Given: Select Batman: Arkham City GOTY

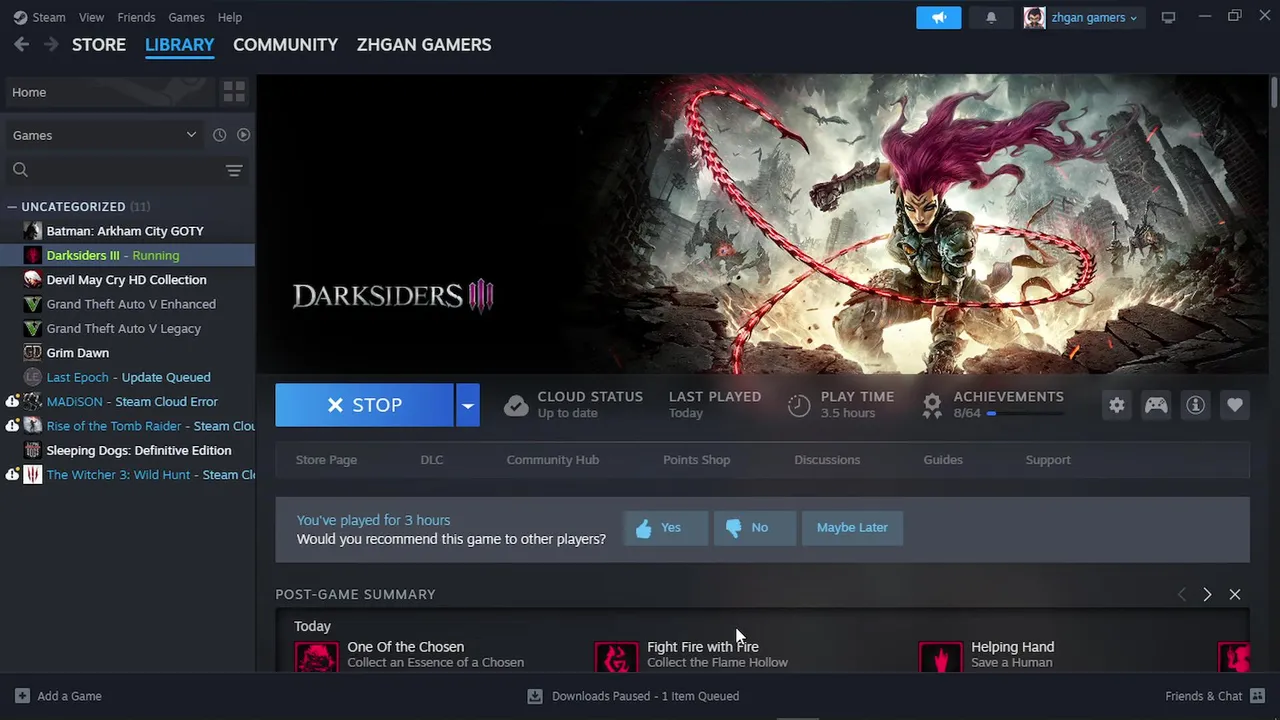Looking at the screenshot, I should coord(127,231).
